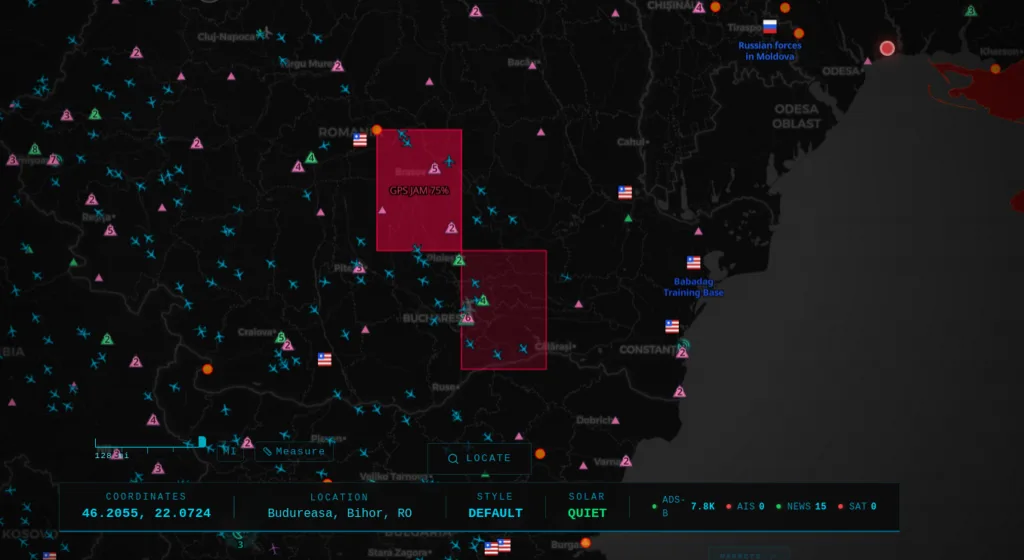The height and width of the screenshot is (560, 1024).
Task: Click the orange dot west of Craiova
Action: pos(208,369)
